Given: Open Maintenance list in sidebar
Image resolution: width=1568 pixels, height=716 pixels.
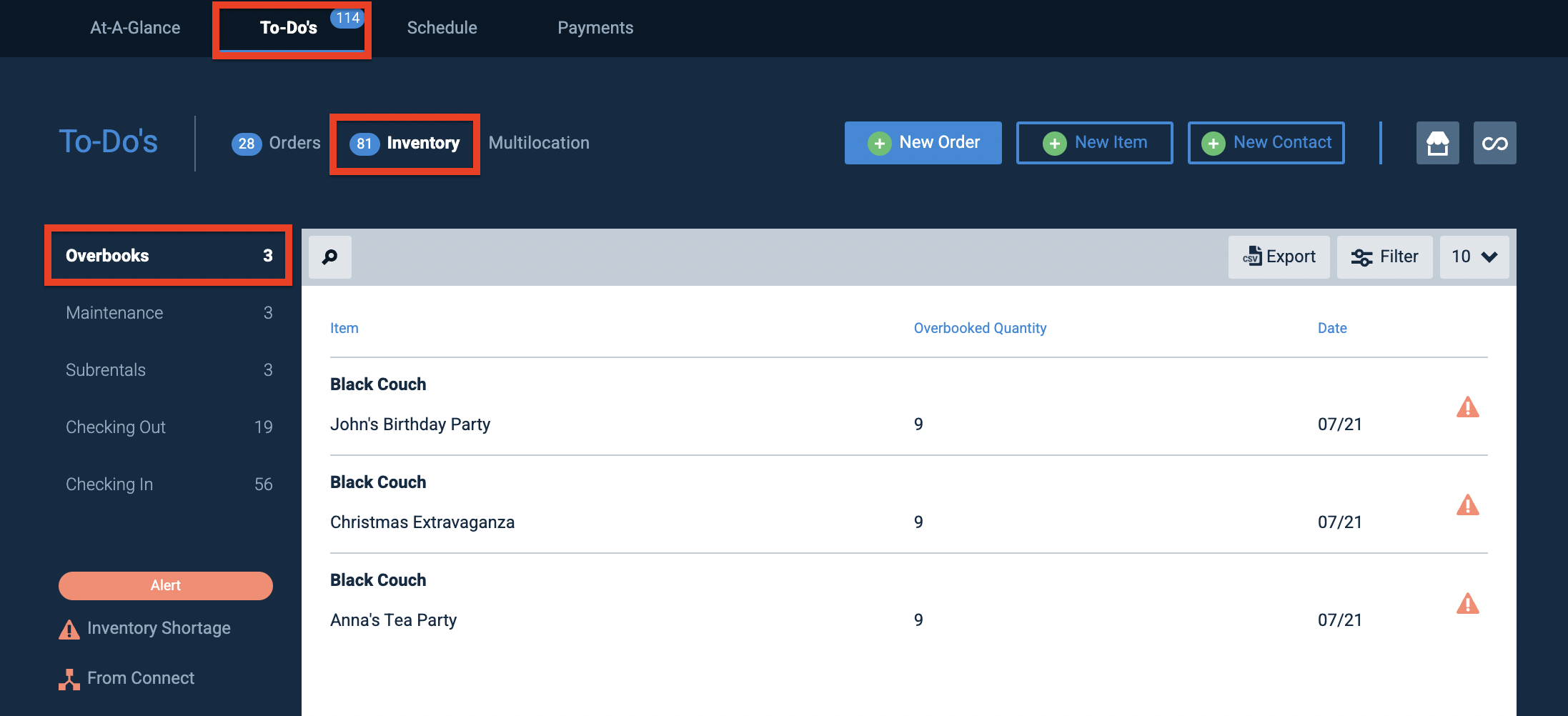Looking at the screenshot, I should [x=169, y=313].
